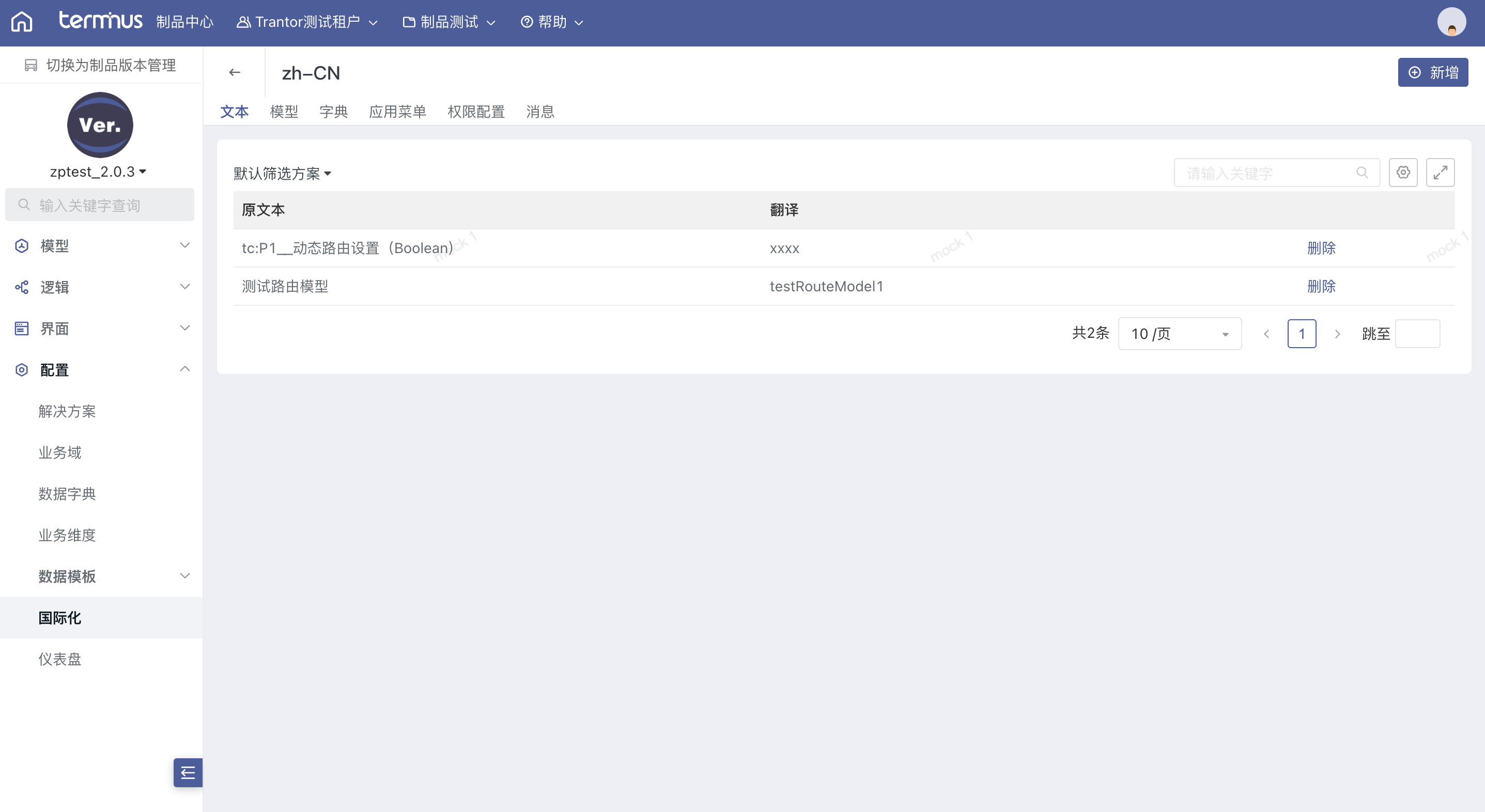The height and width of the screenshot is (812, 1485).
Task: Switch to the 消息 tab
Action: (x=540, y=112)
